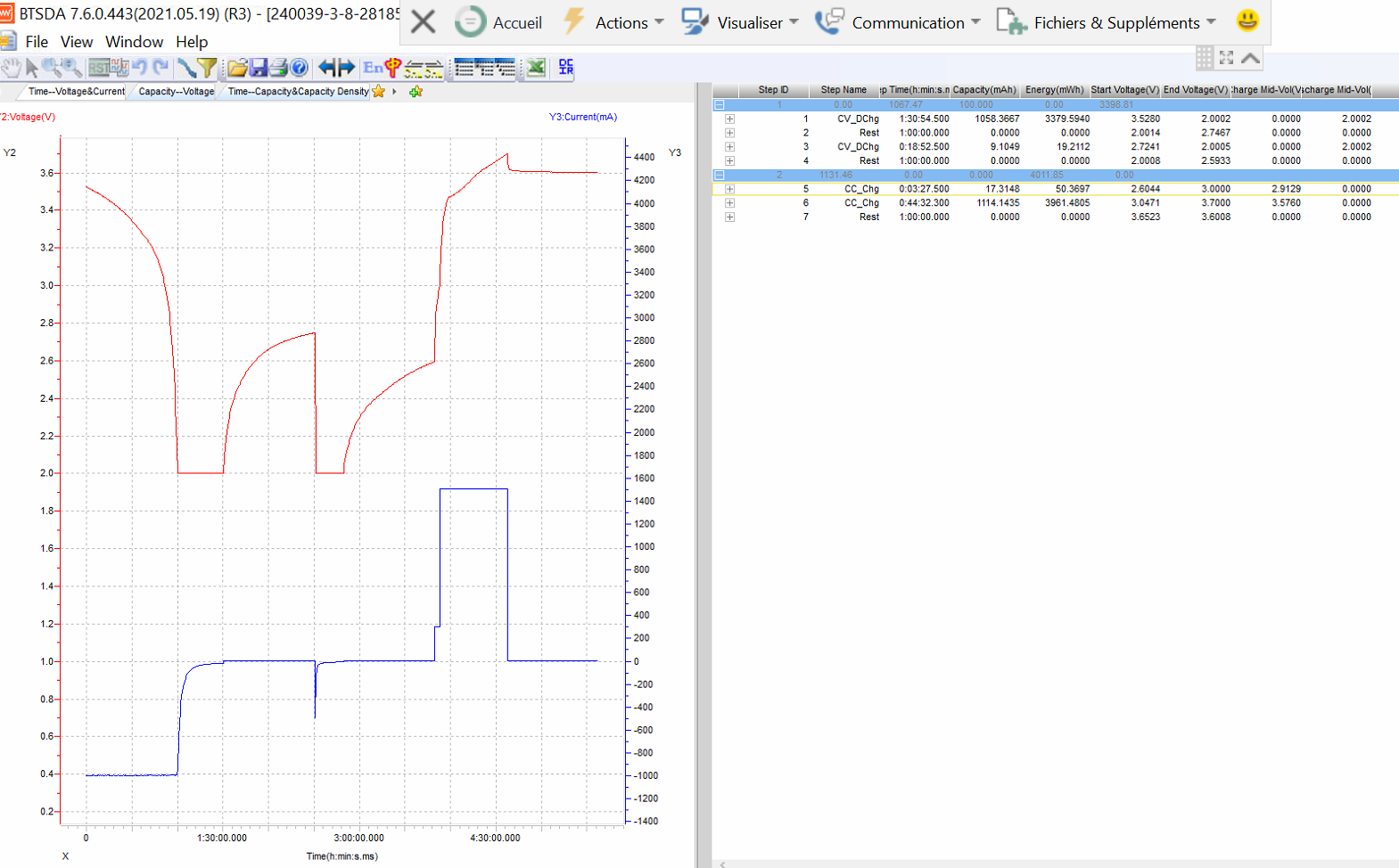Click the small arrow to show more tabs

pyautogui.click(x=394, y=91)
